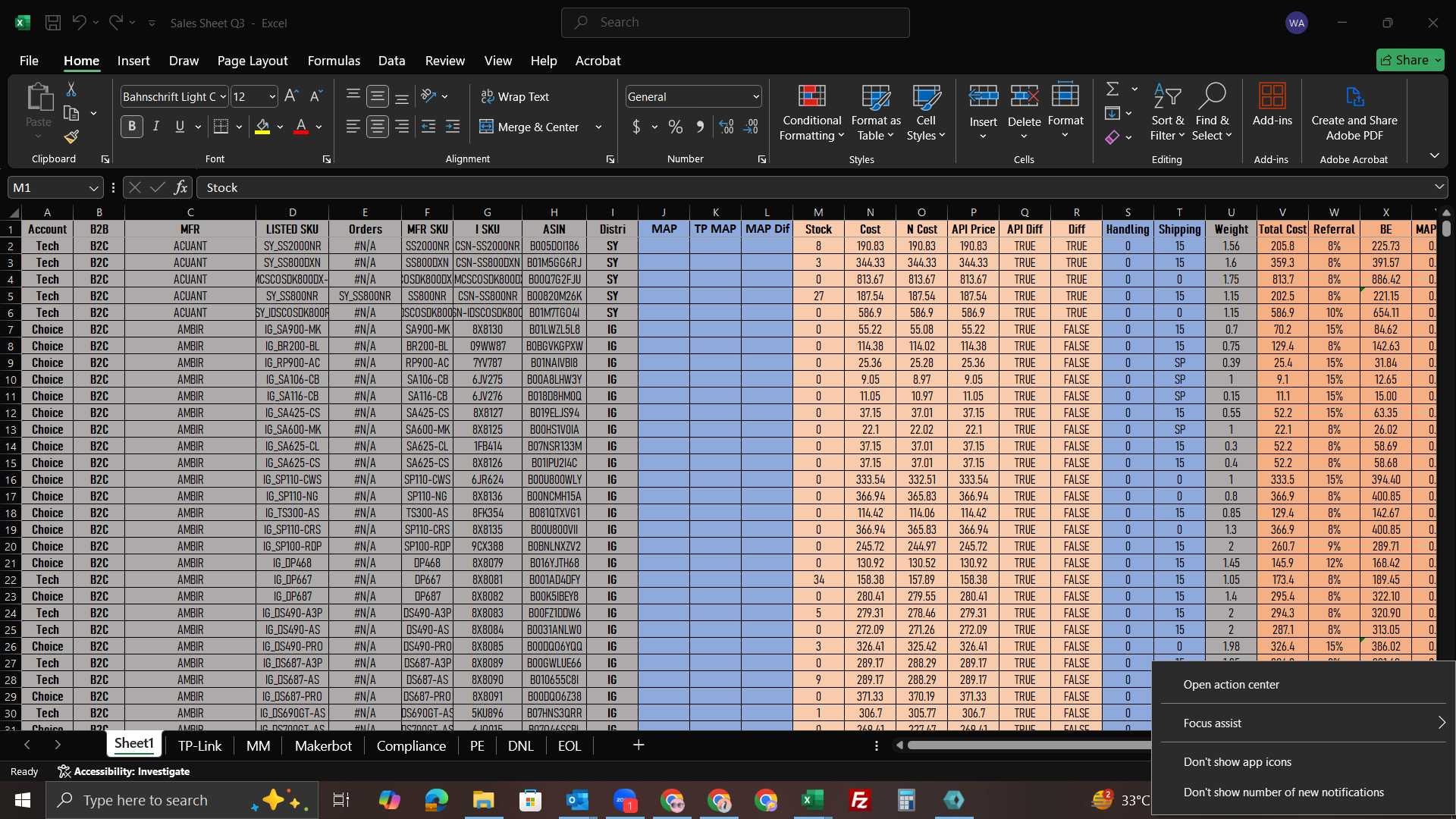Click Decrease Indent icon

428,127
